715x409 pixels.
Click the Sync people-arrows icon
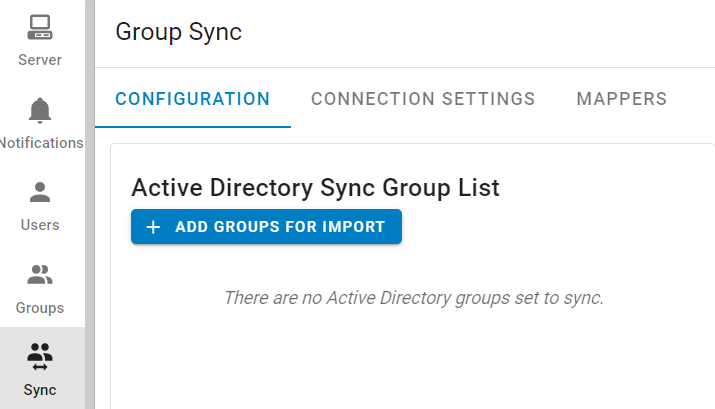pyautogui.click(x=40, y=356)
